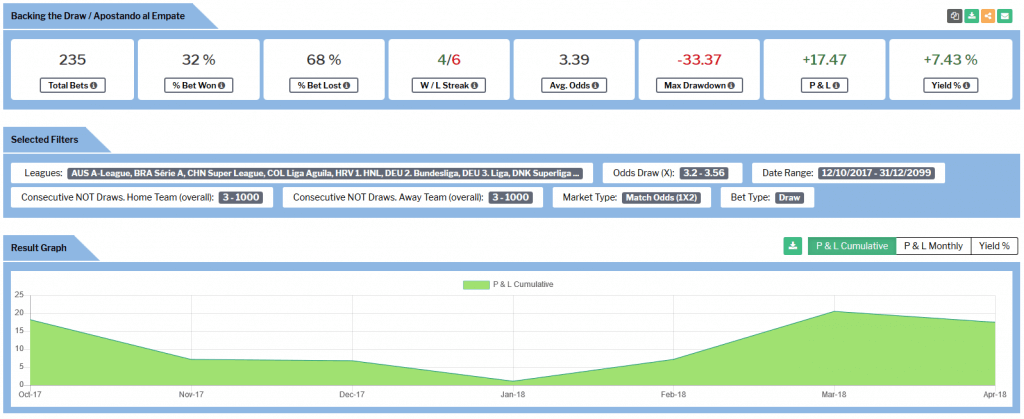Switch graph to P & L Monthly
1024x419 pixels.
click(x=933, y=246)
